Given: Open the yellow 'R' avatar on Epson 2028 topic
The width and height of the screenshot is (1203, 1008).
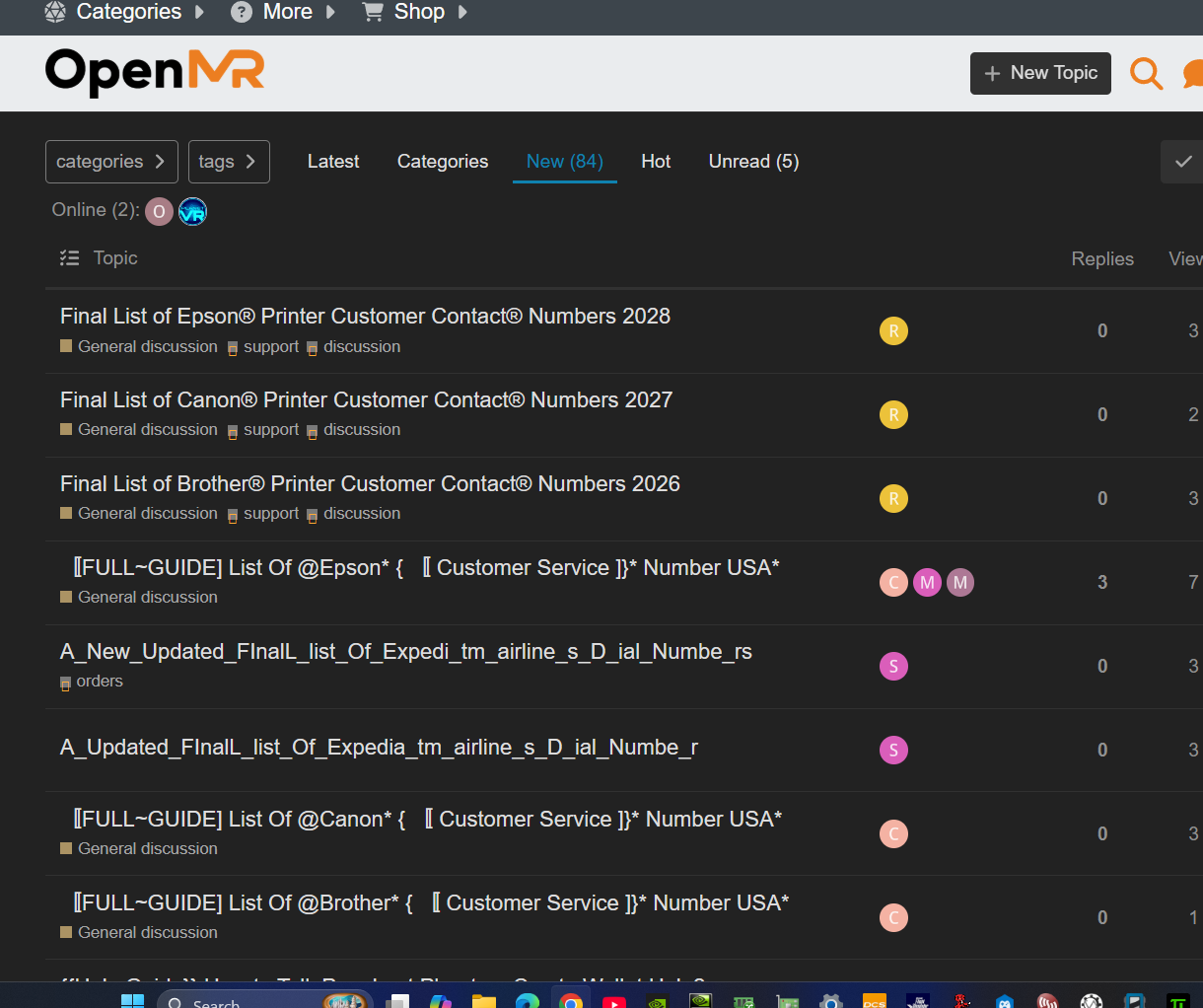Looking at the screenshot, I should click(893, 331).
